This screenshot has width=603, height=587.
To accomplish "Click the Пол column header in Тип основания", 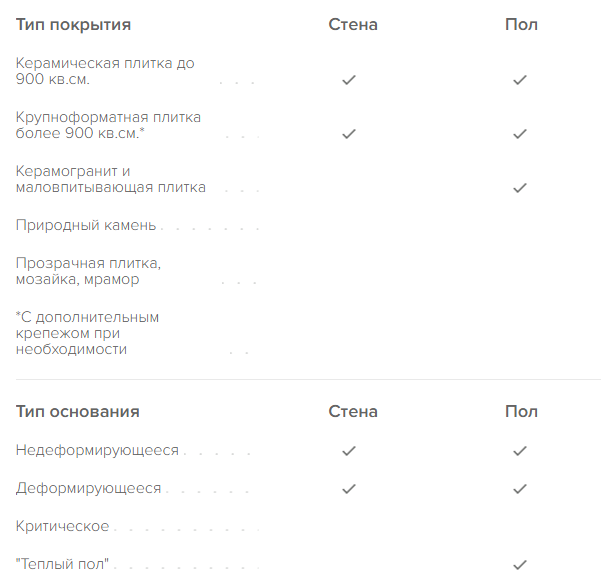I will [x=521, y=412].
